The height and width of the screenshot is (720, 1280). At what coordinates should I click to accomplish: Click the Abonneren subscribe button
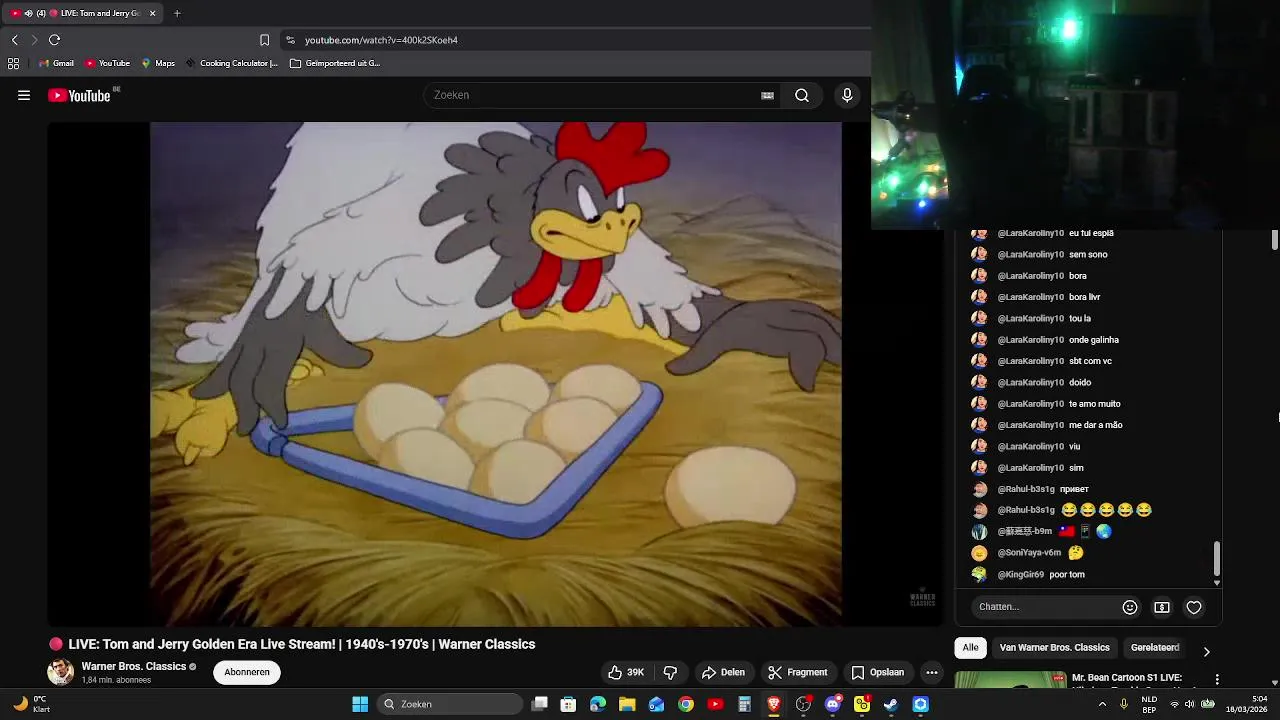(x=247, y=672)
